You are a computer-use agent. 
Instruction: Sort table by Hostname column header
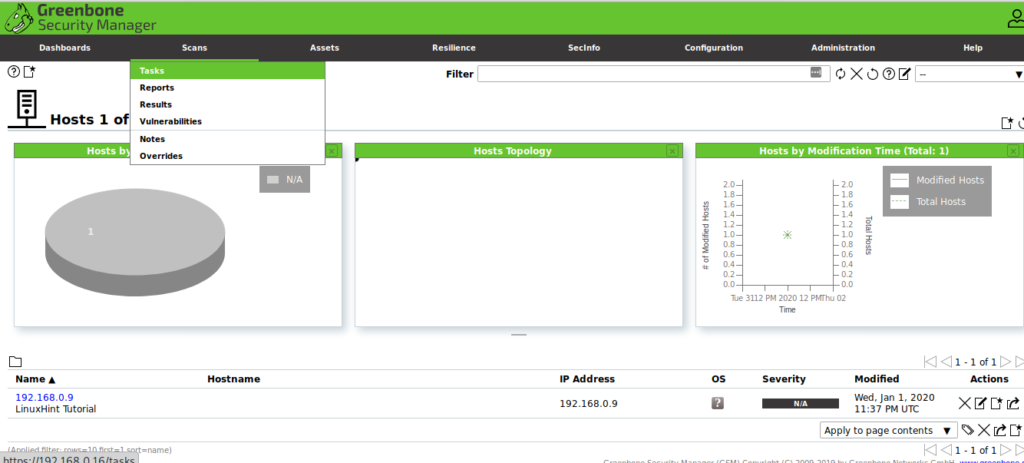point(234,379)
